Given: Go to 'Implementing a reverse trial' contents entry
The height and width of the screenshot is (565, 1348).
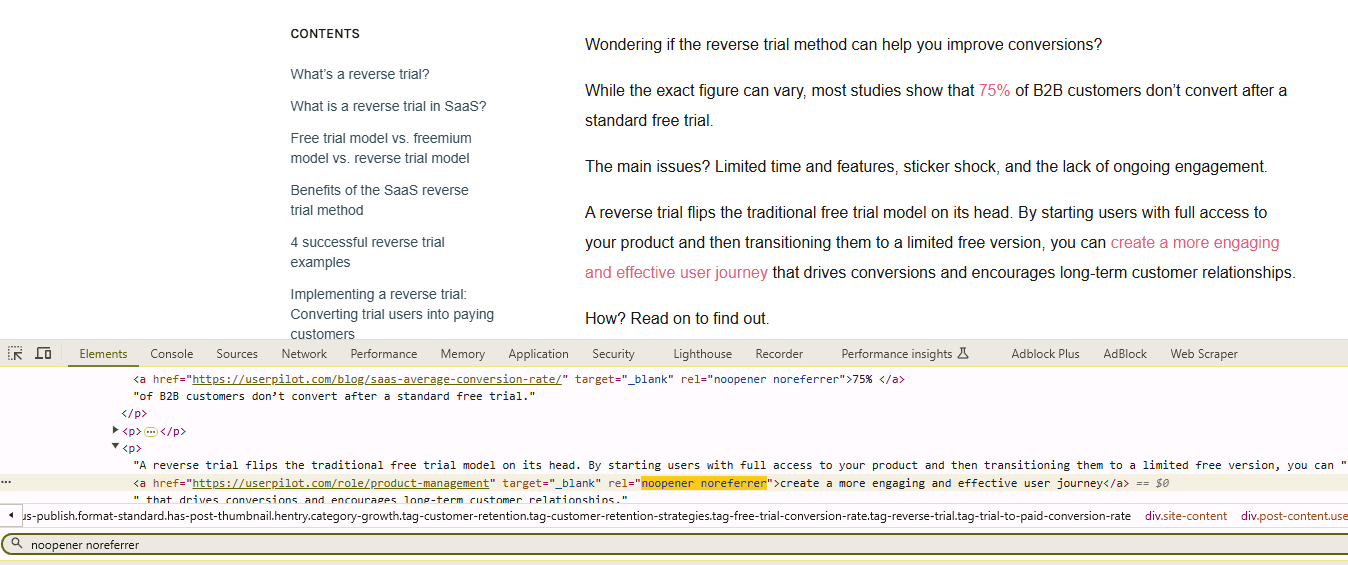Looking at the screenshot, I should coord(392,314).
